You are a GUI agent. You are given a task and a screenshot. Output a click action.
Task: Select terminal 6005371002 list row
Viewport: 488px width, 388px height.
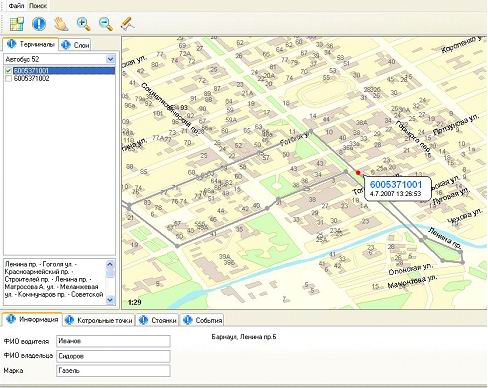point(31,79)
